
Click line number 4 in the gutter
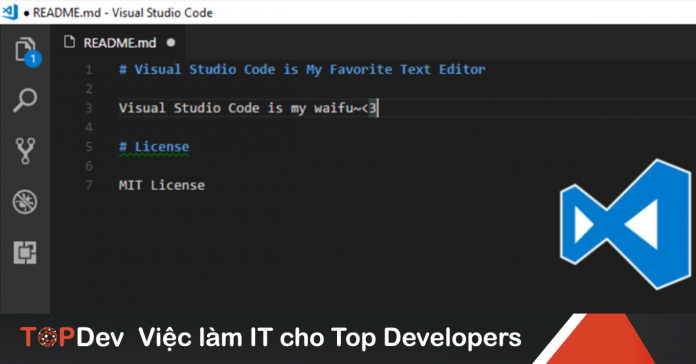pos(89,127)
